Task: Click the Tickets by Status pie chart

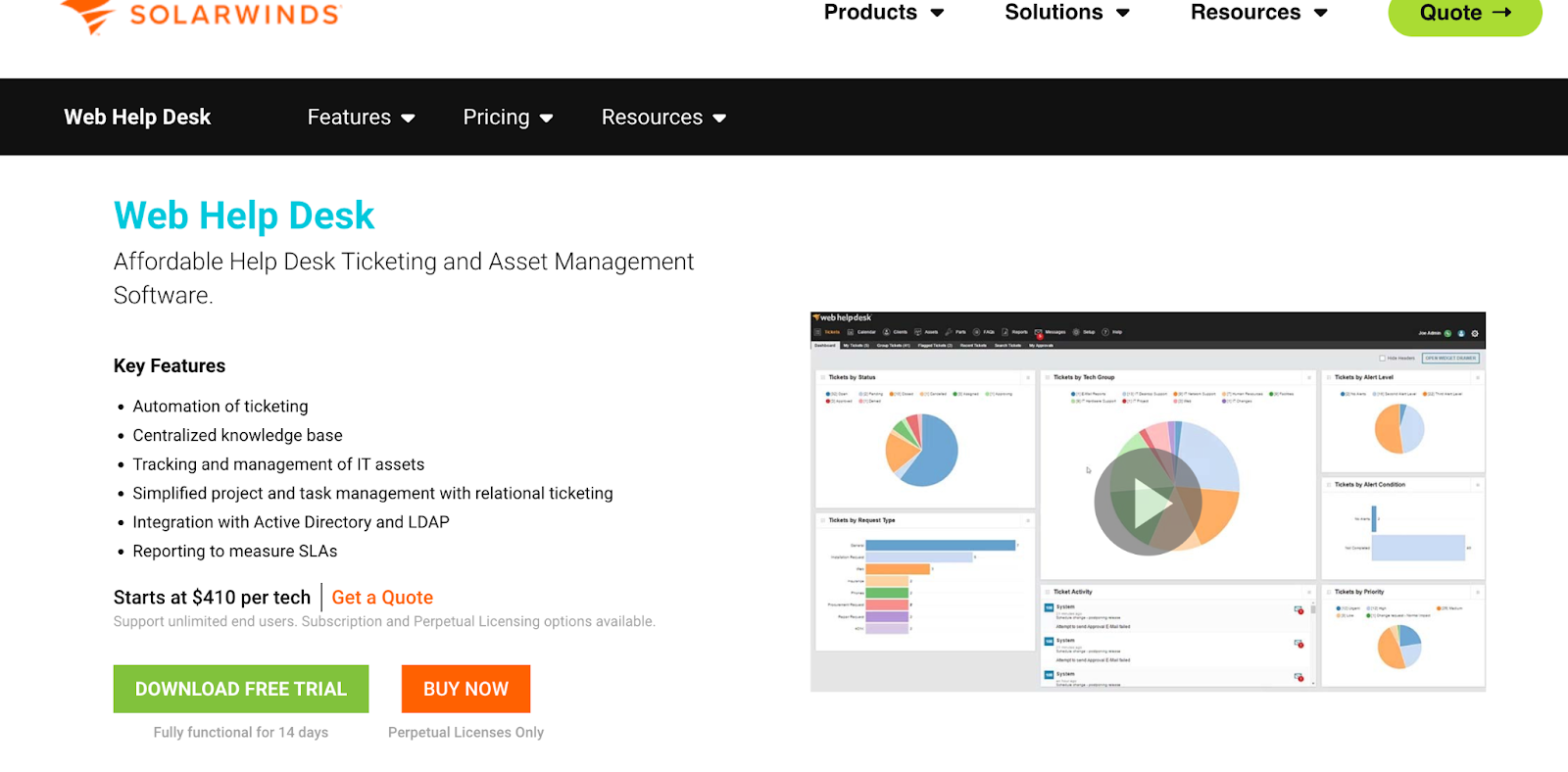Action: tap(921, 450)
